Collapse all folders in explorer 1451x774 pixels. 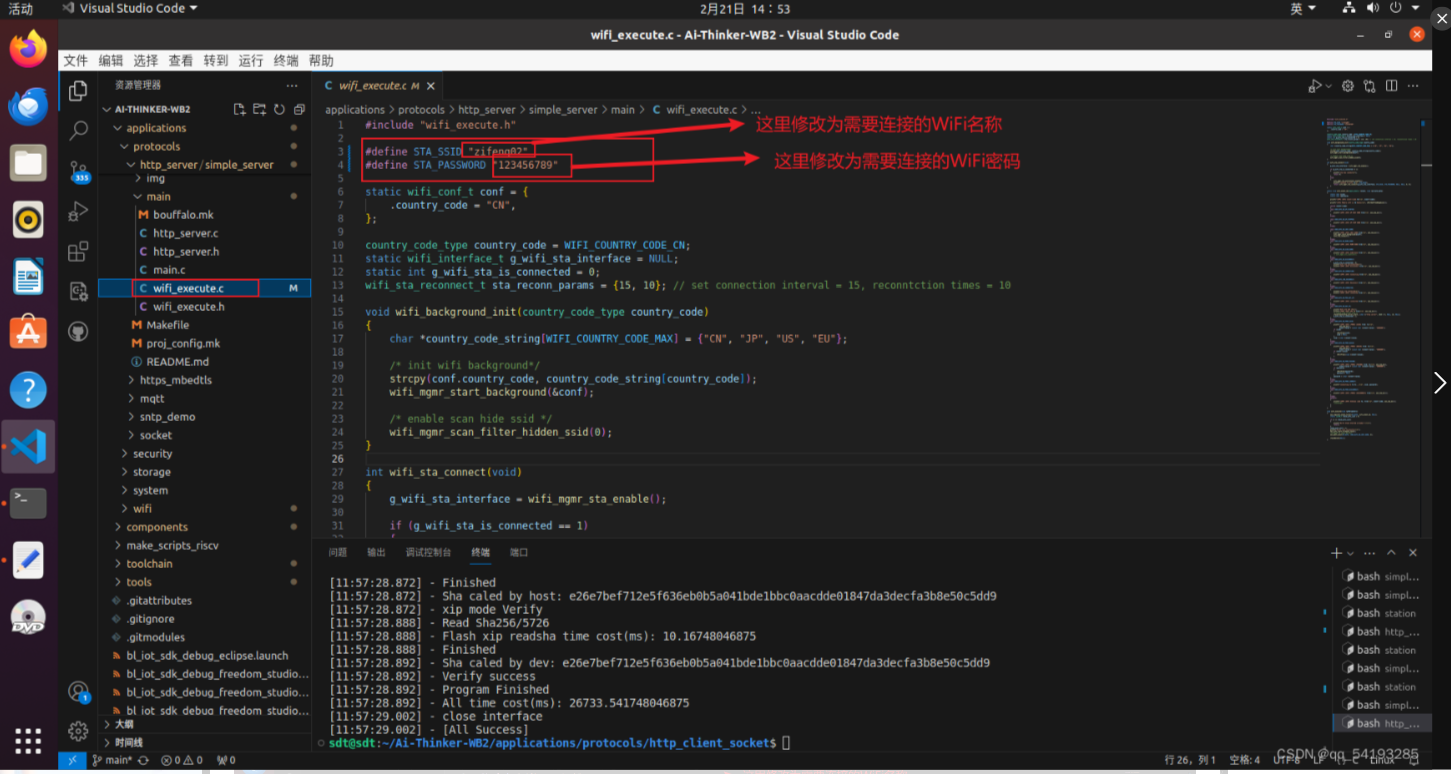(298, 110)
